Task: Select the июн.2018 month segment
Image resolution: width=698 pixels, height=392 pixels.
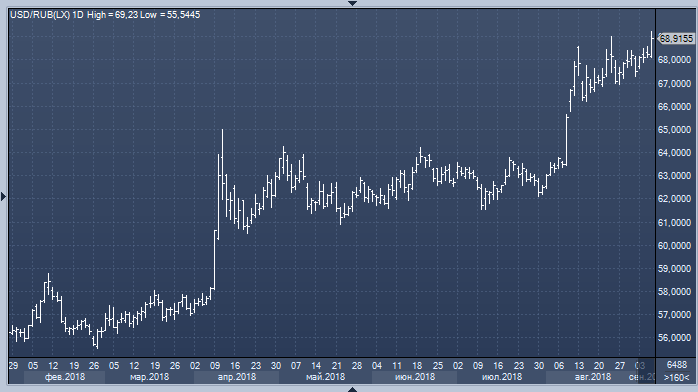Action: tap(414, 377)
